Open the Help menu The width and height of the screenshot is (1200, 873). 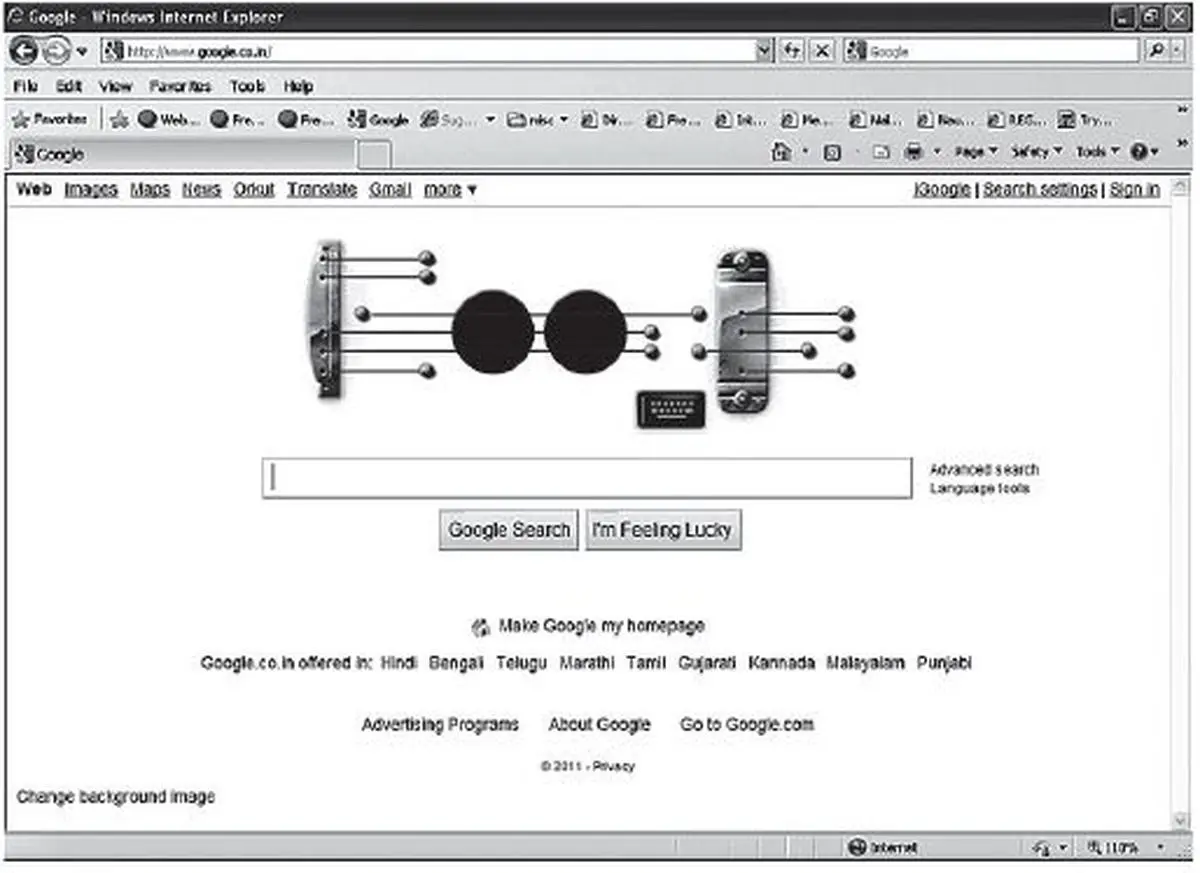coord(298,87)
